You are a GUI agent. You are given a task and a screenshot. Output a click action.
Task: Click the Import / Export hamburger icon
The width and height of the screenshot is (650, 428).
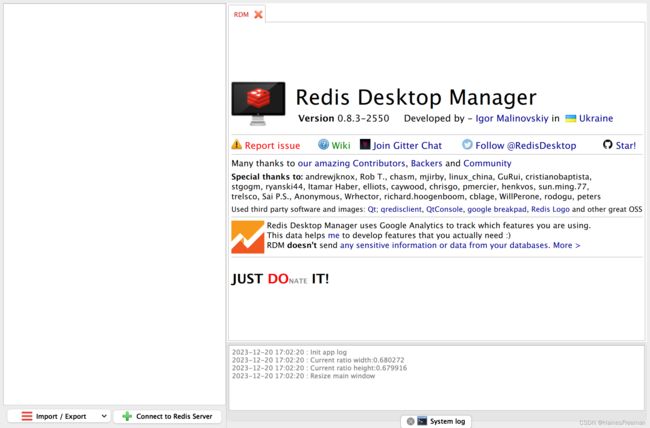coord(27,416)
